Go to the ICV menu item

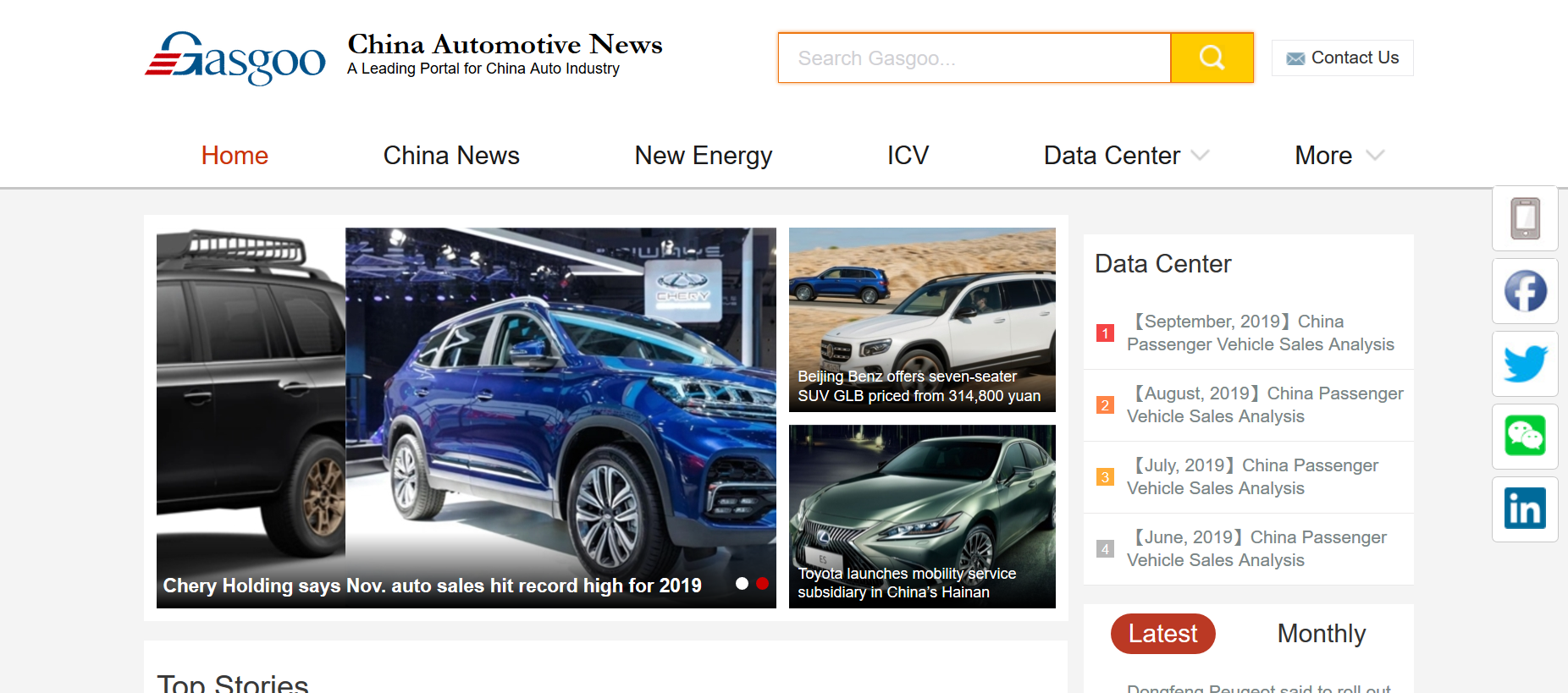point(908,156)
